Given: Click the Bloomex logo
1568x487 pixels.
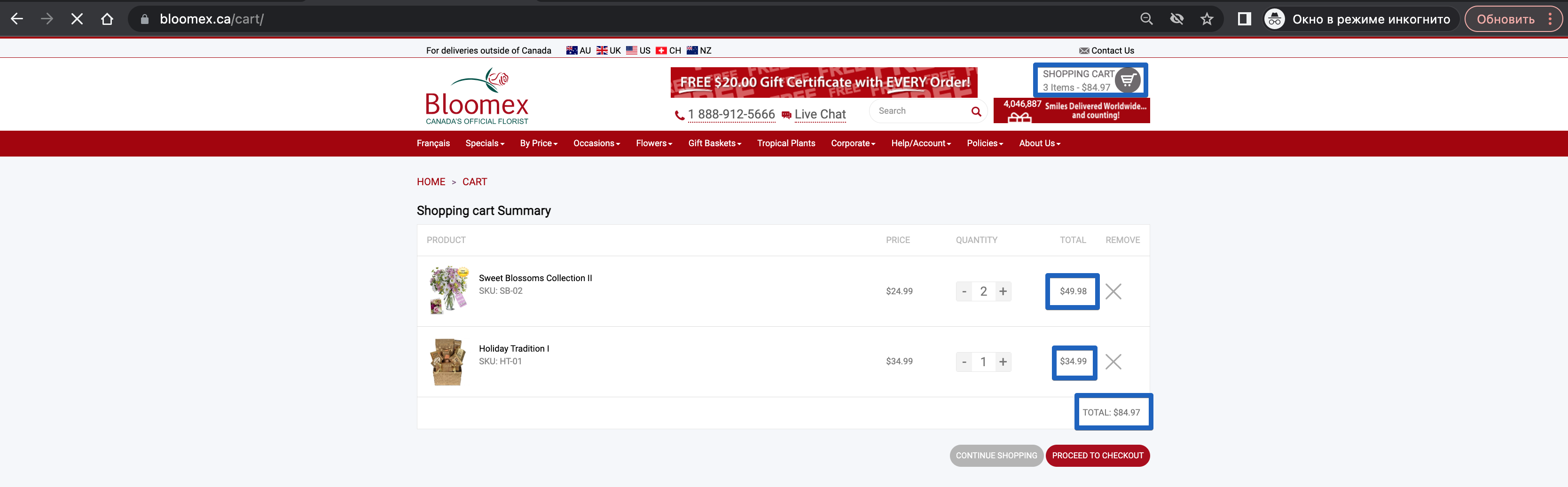Looking at the screenshot, I should [x=477, y=96].
